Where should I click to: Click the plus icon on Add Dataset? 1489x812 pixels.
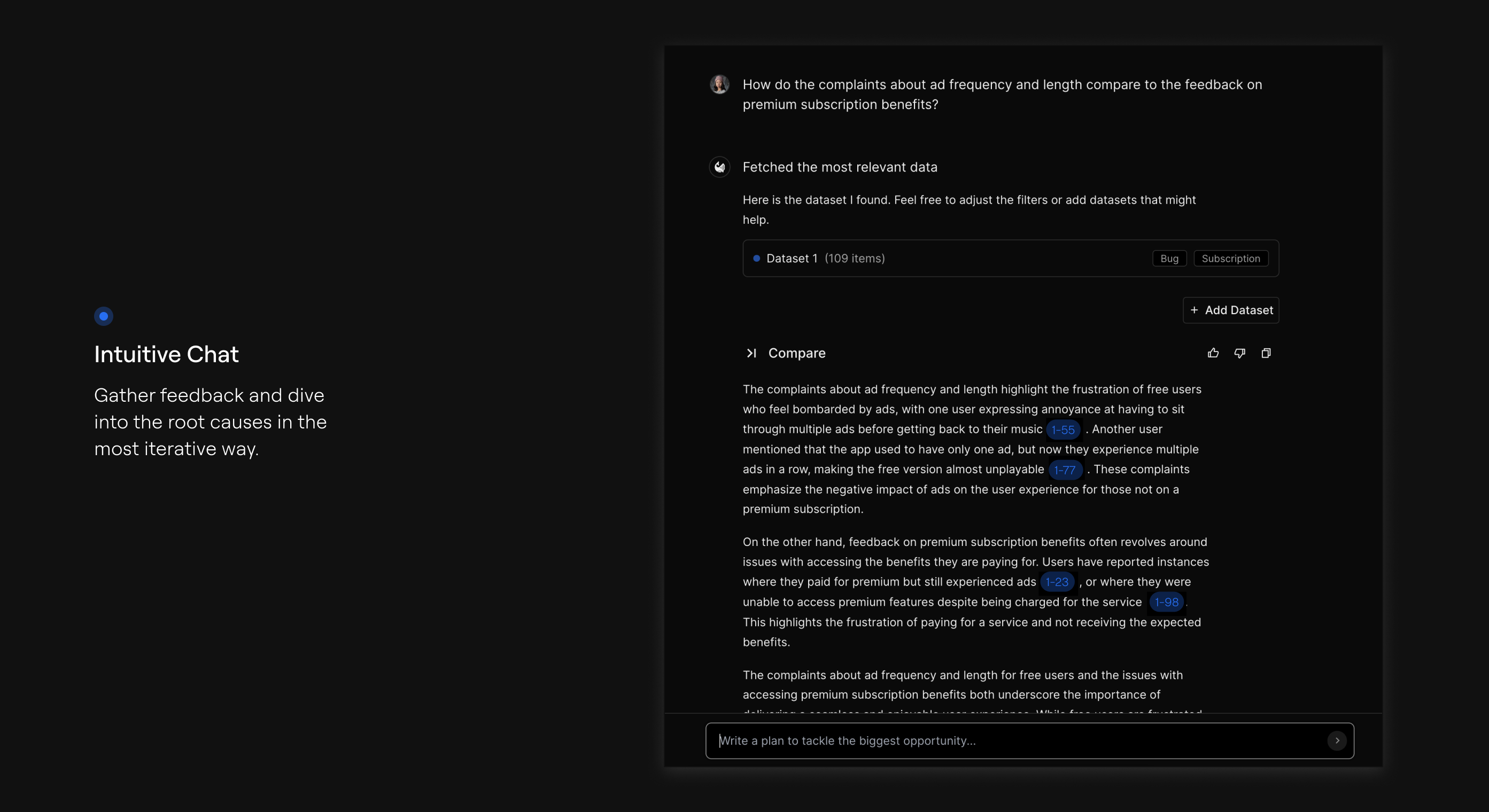1194,310
